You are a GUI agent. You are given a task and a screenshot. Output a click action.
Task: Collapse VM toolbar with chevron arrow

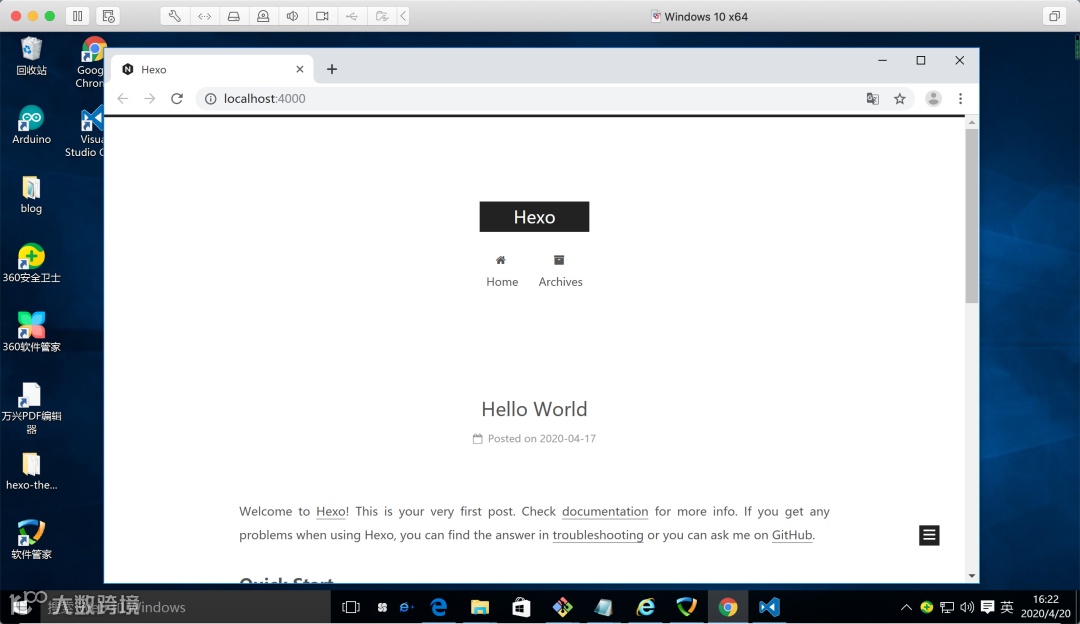pyautogui.click(x=404, y=16)
